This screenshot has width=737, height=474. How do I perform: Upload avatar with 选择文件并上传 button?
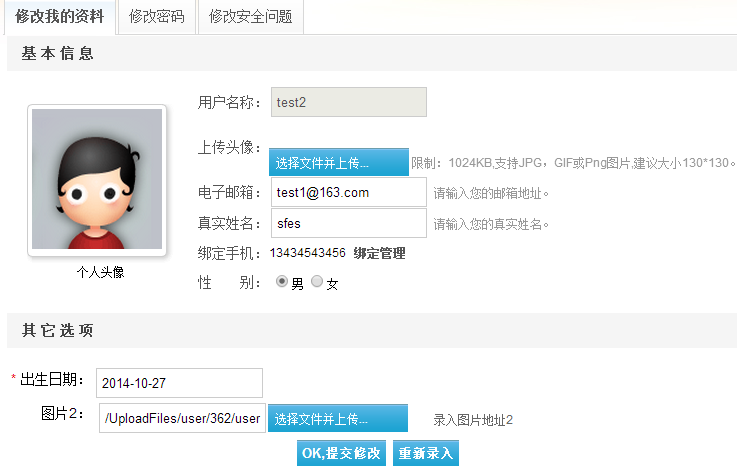[339, 162]
